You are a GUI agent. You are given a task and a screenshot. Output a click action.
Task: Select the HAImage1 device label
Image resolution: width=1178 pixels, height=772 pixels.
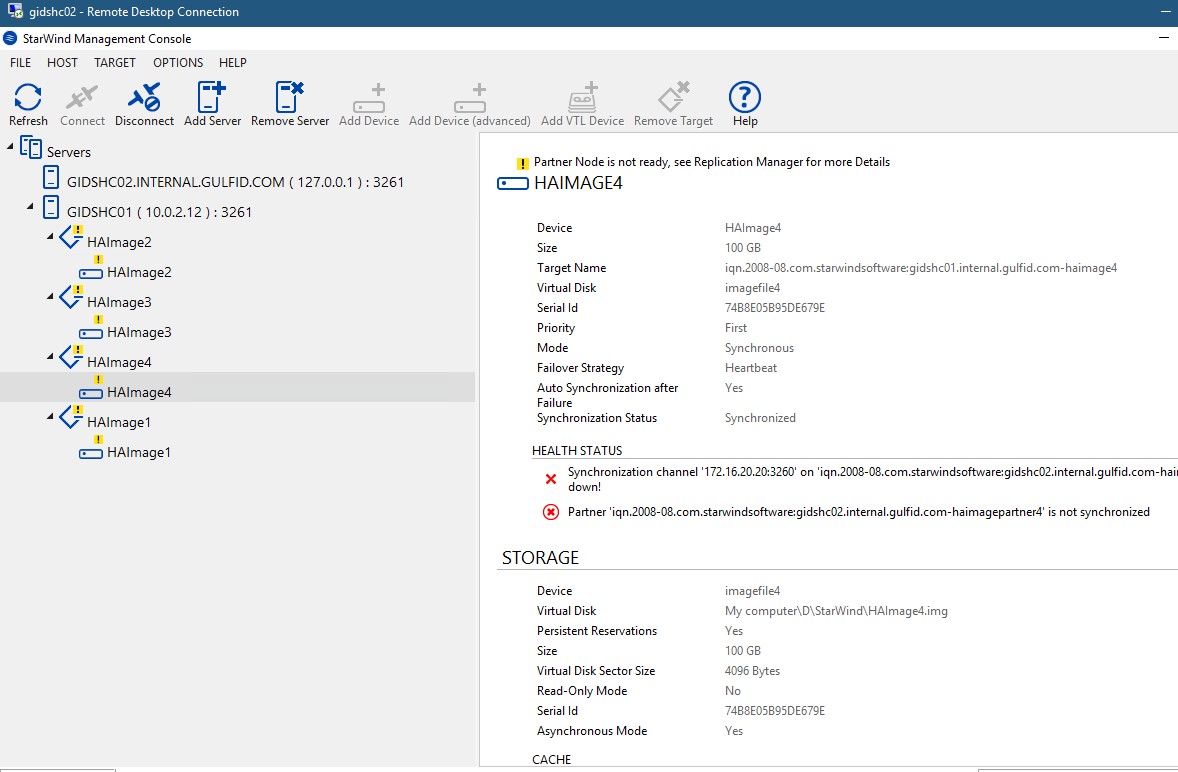139,452
